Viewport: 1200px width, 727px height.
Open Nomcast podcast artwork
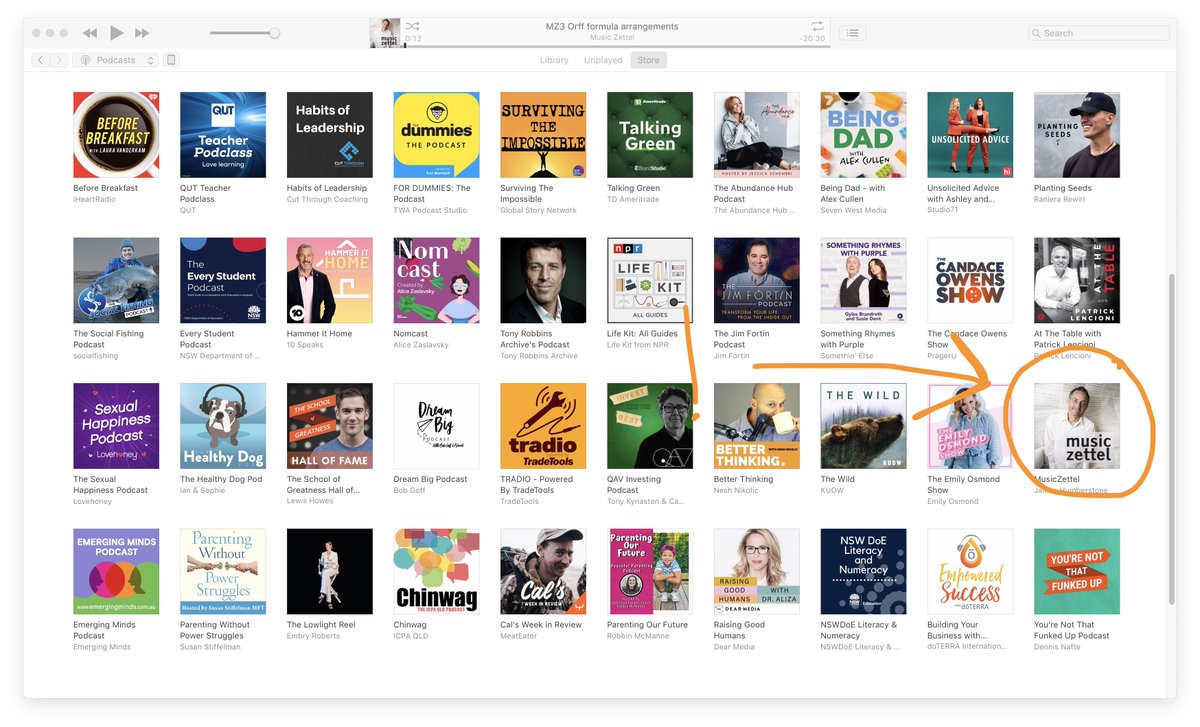(437, 281)
